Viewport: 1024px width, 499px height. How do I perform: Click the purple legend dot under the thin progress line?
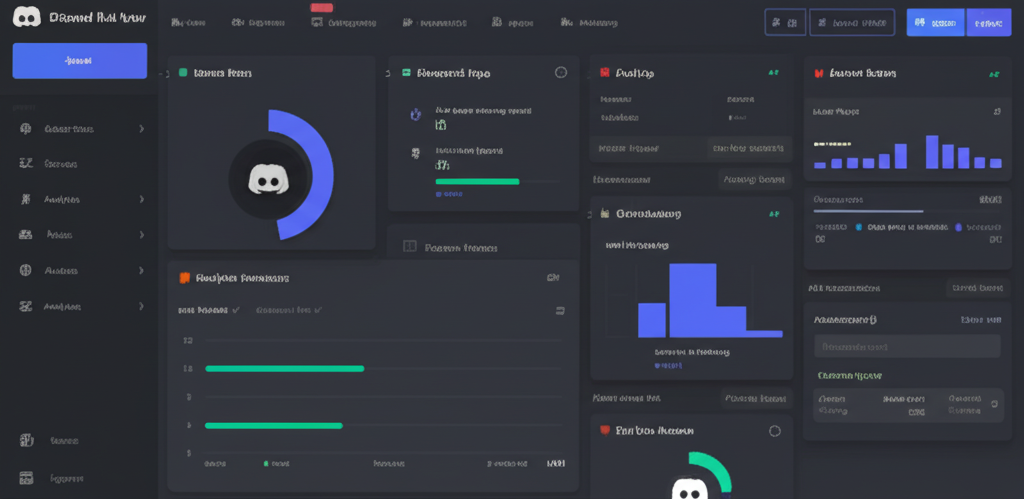tap(959, 227)
